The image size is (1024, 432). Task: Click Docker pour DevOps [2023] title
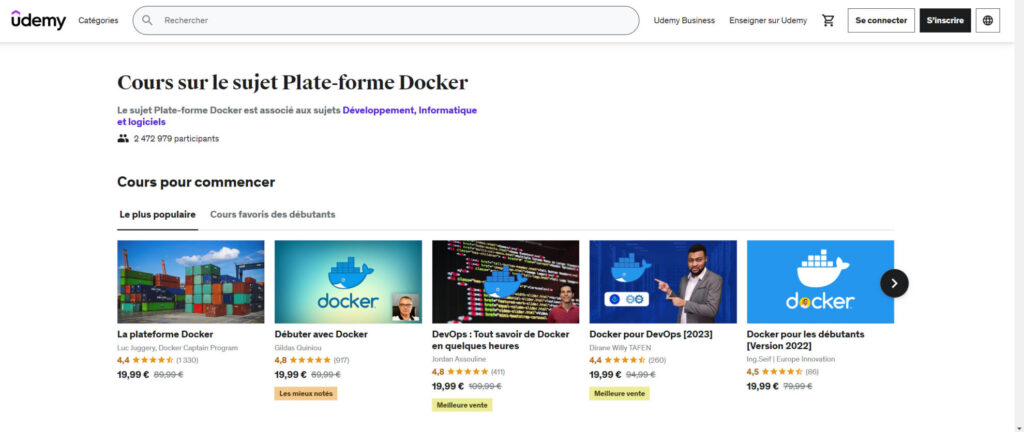point(651,334)
